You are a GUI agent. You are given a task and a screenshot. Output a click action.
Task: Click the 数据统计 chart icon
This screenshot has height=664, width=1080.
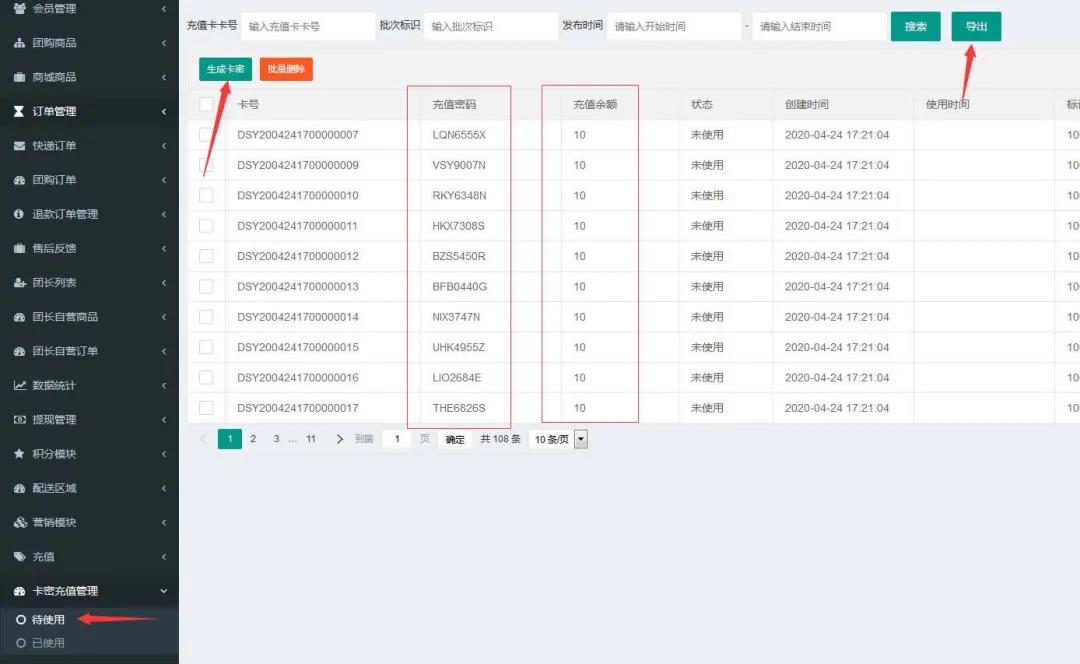(x=20, y=385)
